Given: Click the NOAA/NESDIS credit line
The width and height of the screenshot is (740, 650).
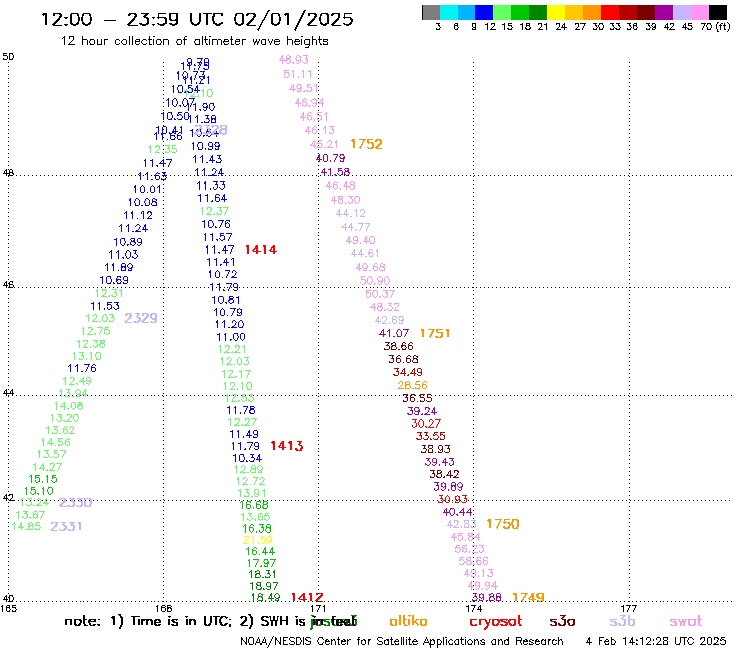Looking at the screenshot, I should coord(402,642).
